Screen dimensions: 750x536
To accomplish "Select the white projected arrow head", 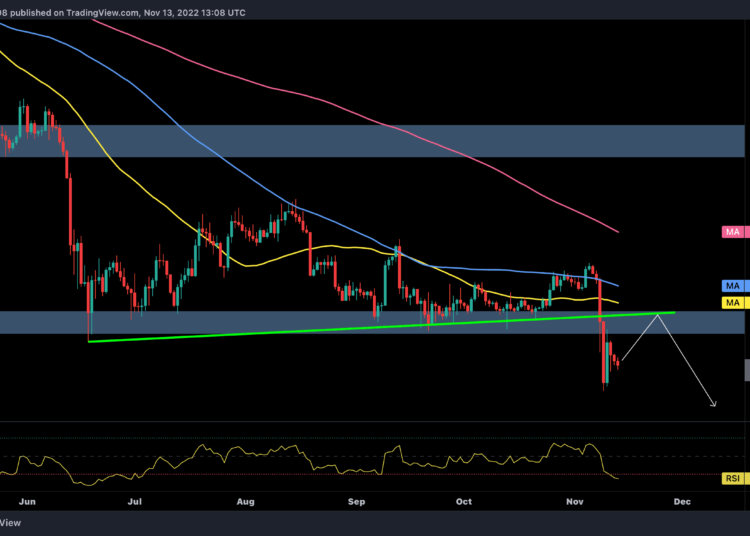I will pyautogui.click(x=713, y=404).
